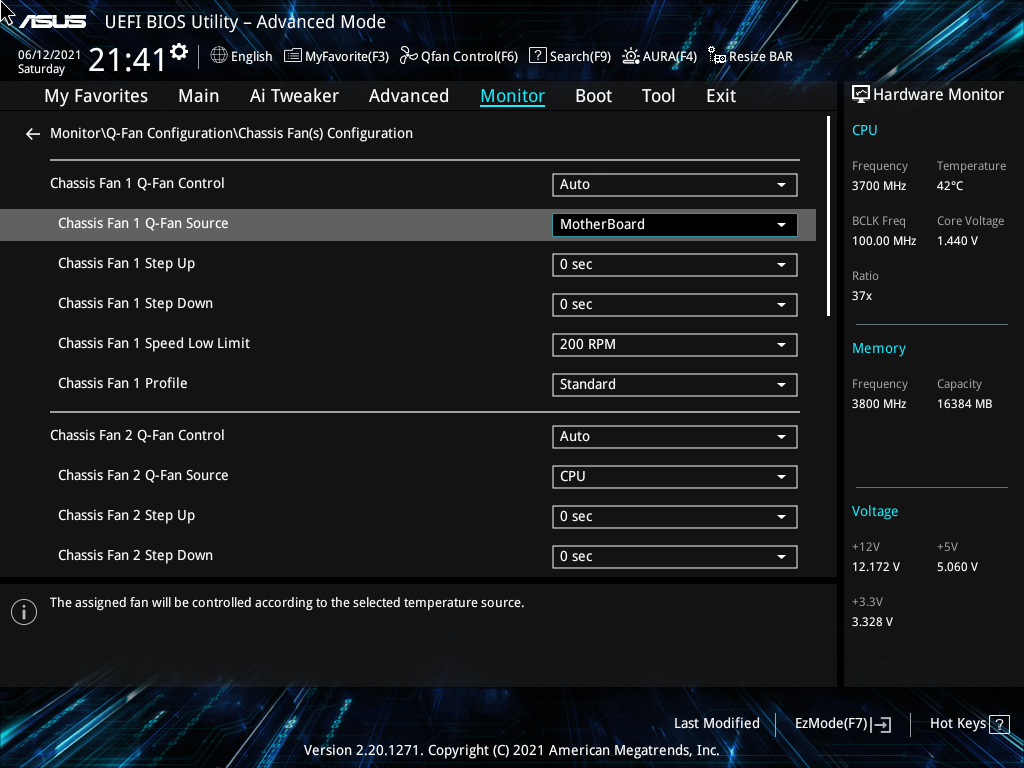The height and width of the screenshot is (768, 1024).
Task: Select the Monitor tab
Action: click(x=513, y=96)
